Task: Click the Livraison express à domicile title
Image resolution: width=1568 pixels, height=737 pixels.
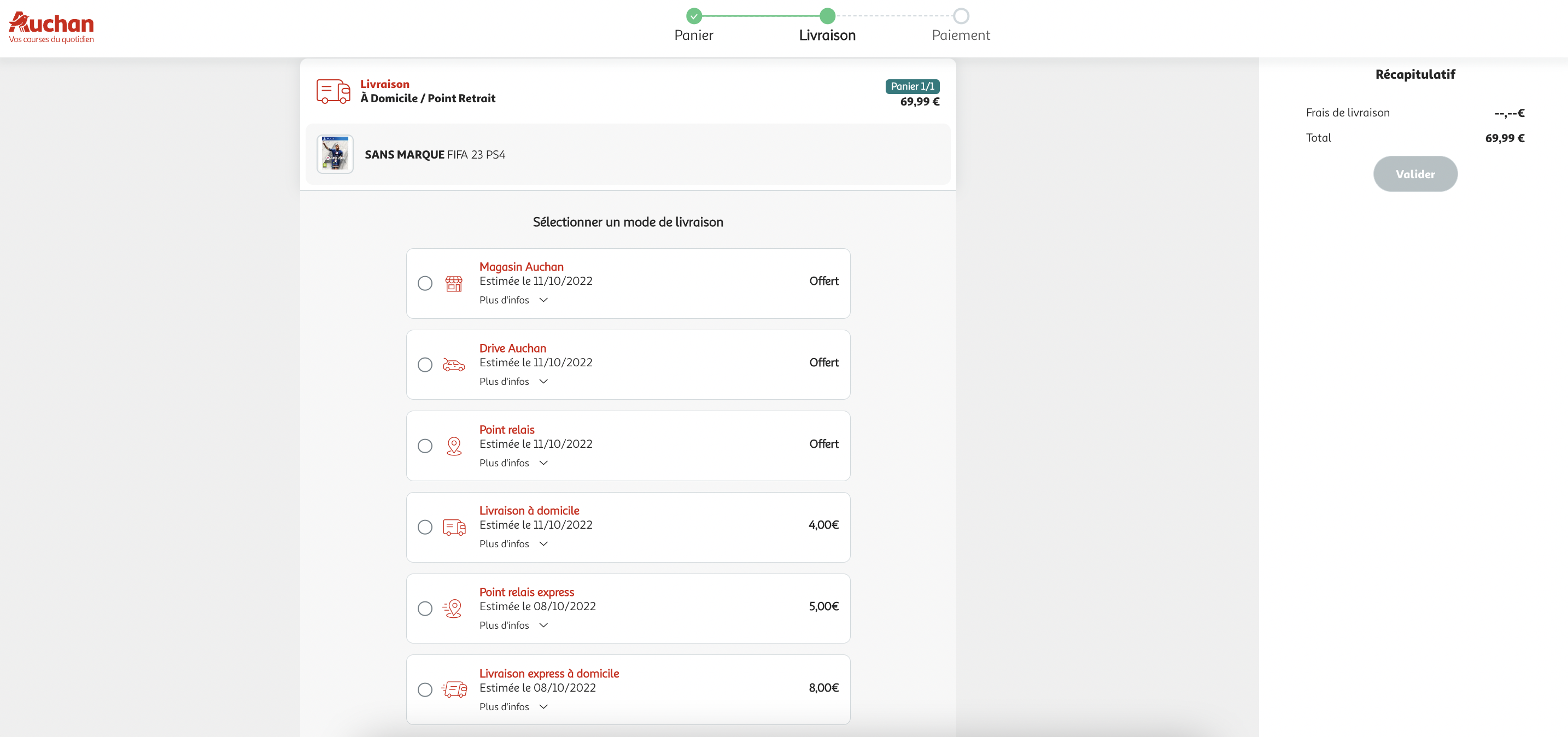Action: (549, 674)
